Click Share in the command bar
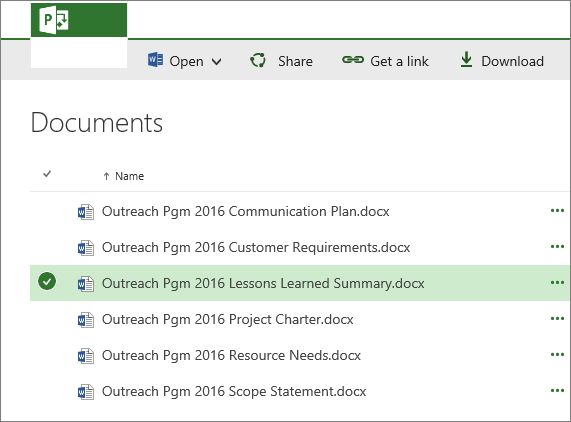This screenshot has height=422, width=571. (x=295, y=61)
